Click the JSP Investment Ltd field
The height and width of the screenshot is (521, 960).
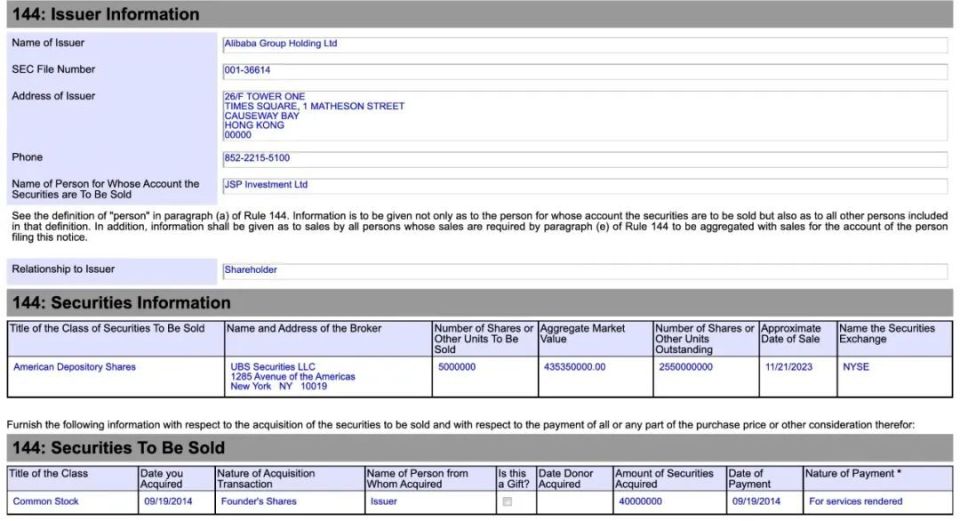click(x=585, y=186)
